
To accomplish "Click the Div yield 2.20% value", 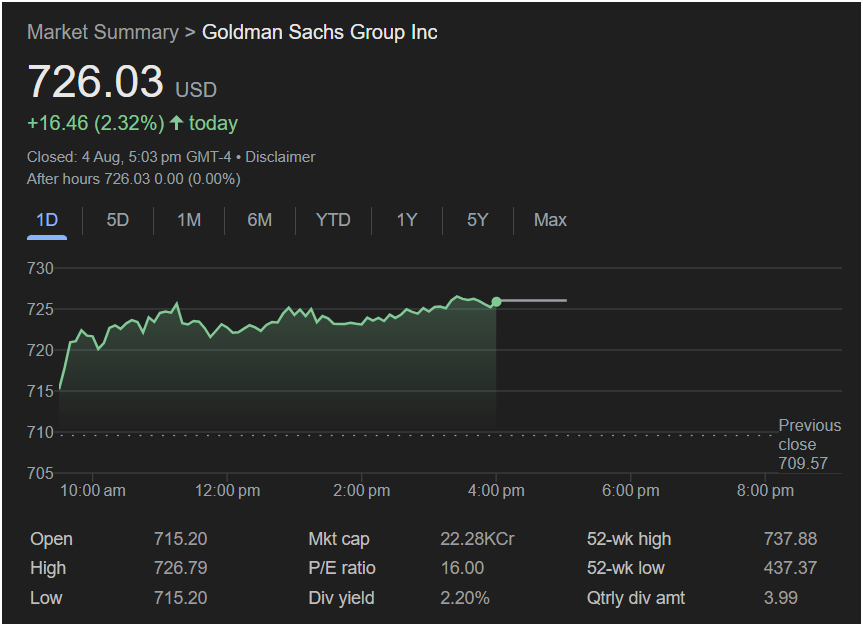I will coord(465,598).
